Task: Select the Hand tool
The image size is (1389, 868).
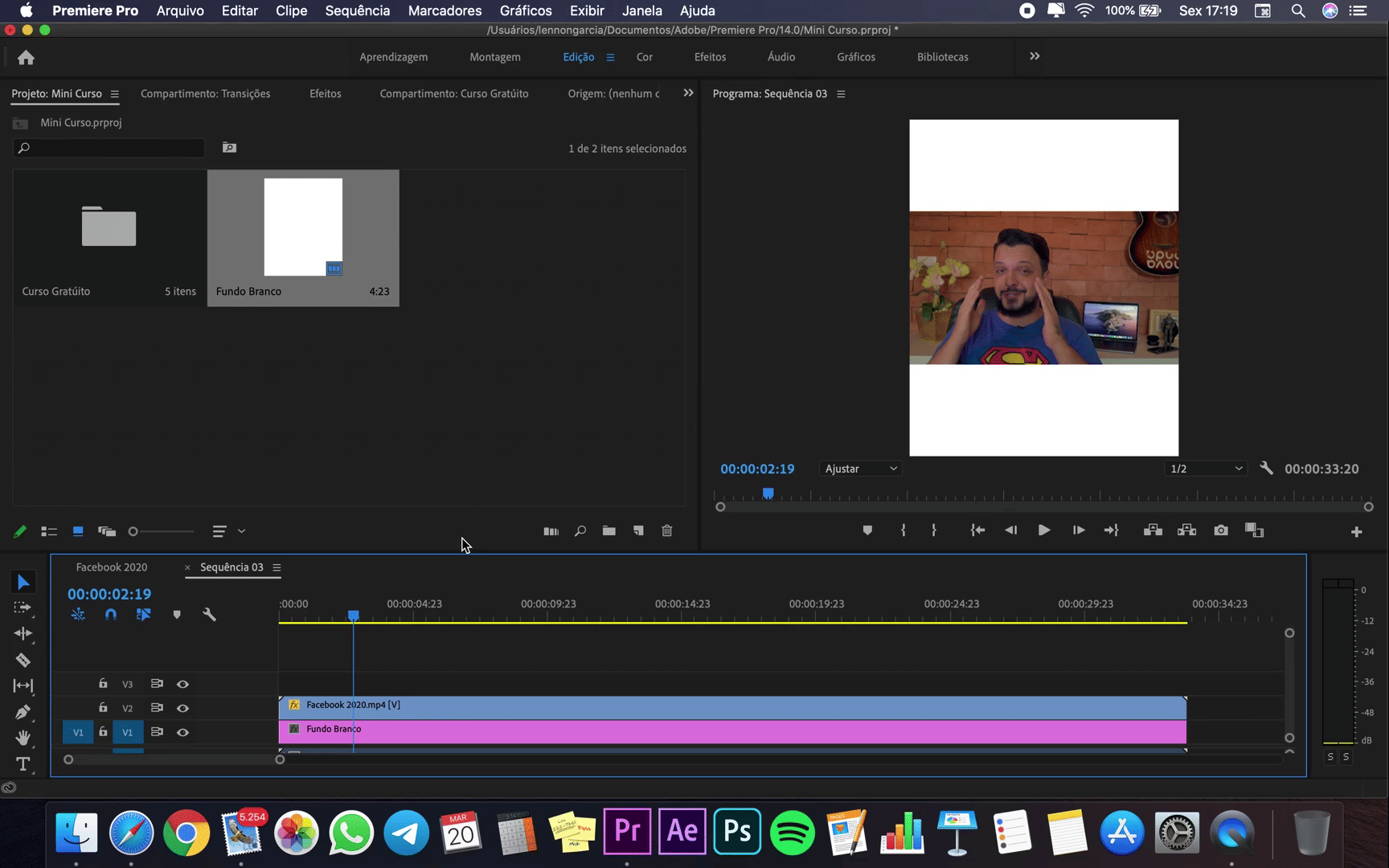Action: point(23,738)
